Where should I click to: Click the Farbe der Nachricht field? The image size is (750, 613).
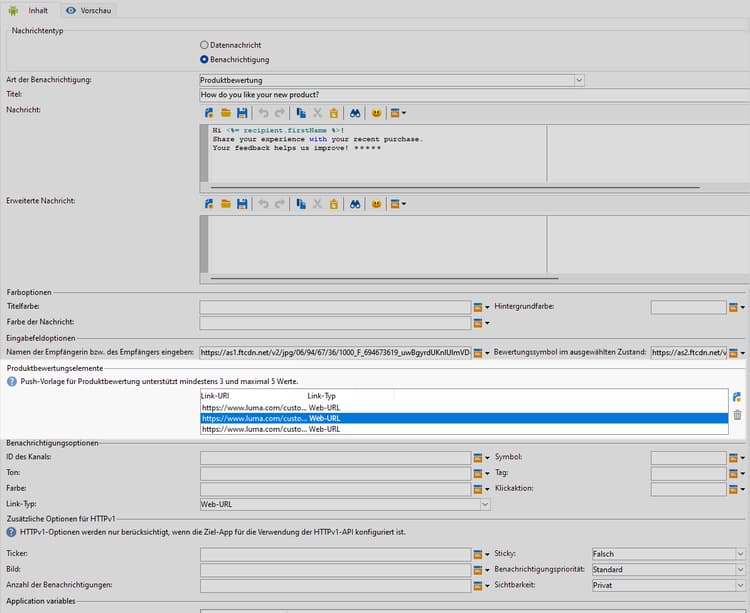tap(335, 323)
